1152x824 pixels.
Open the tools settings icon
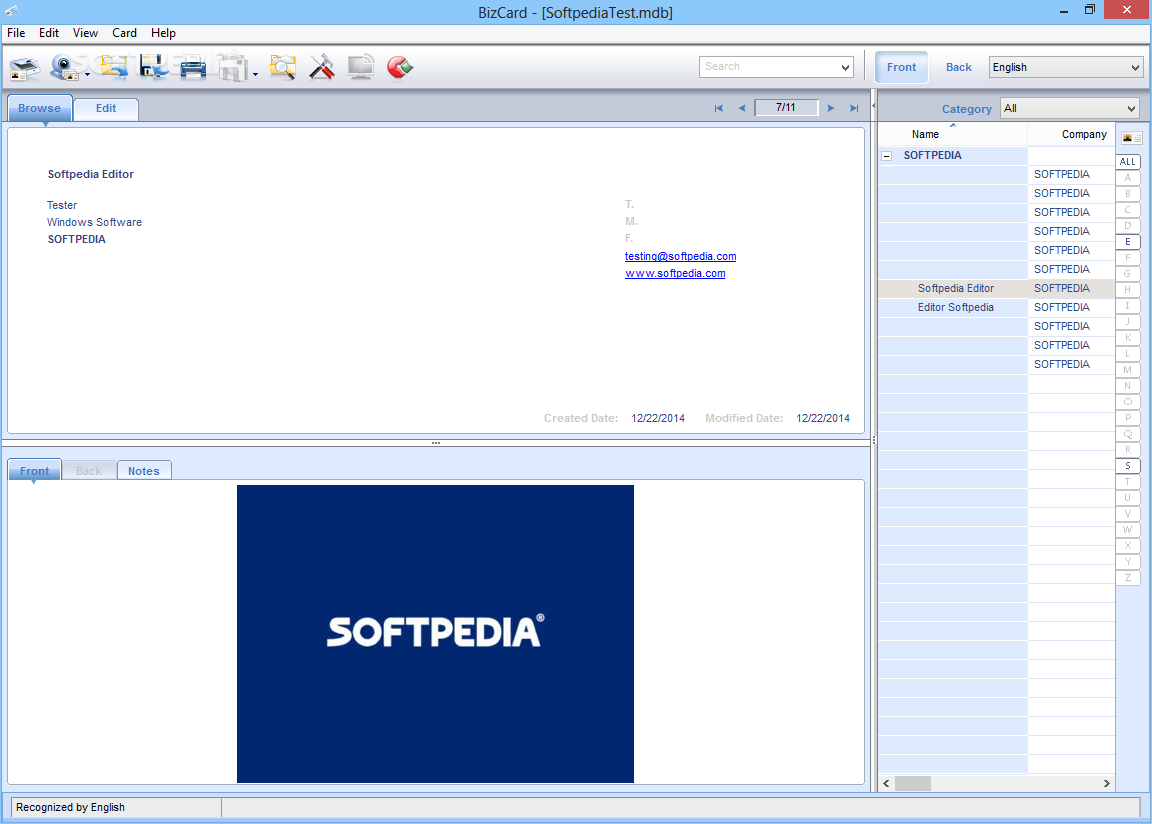pos(322,68)
